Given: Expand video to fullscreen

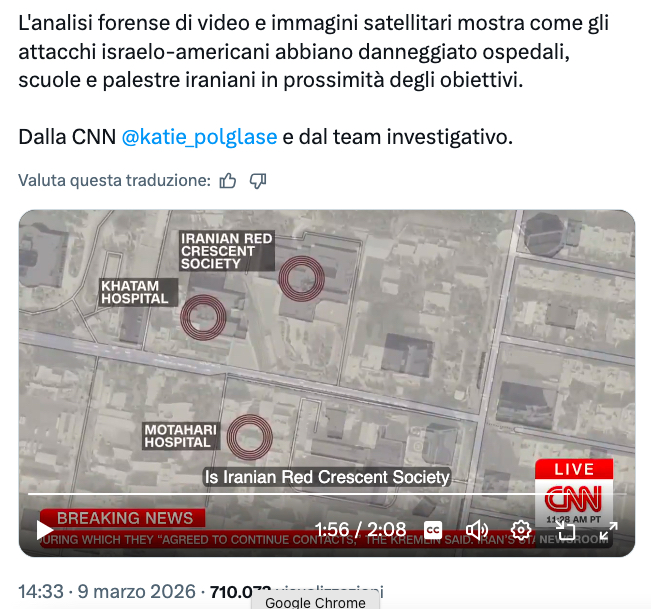Looking at the screenshot, I should pos(609,530).
